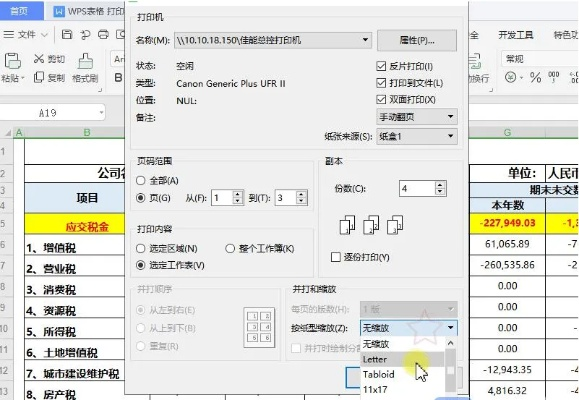Expand 粘贴 dropdown arrow
The height and width of the screenshot is (400, 579).
point(22,78)
